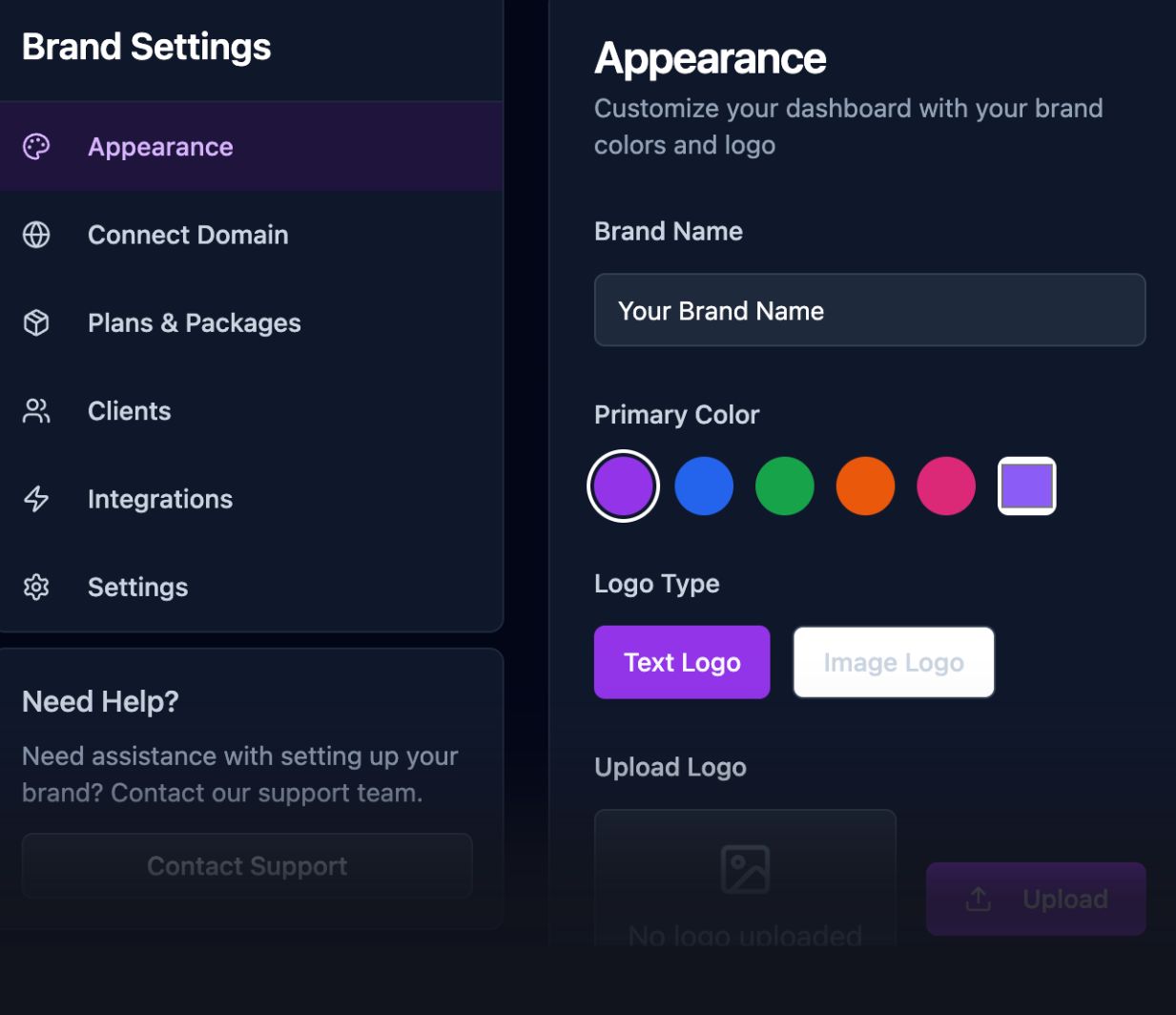Switch to Image Logo type
Screen dimensions: 1176x1015
(894, 662)
